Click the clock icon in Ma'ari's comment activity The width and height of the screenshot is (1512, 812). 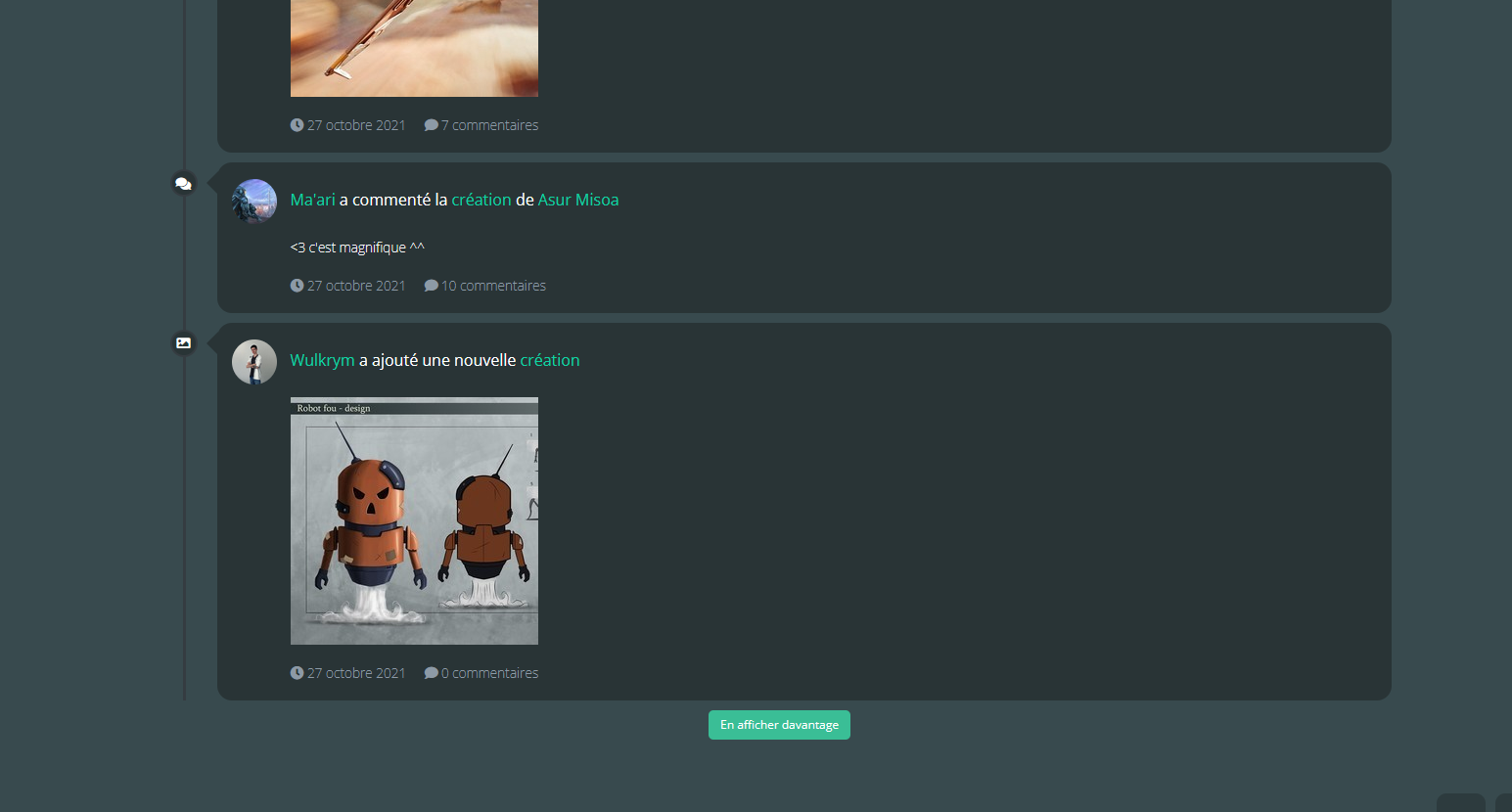pos(297,285)
